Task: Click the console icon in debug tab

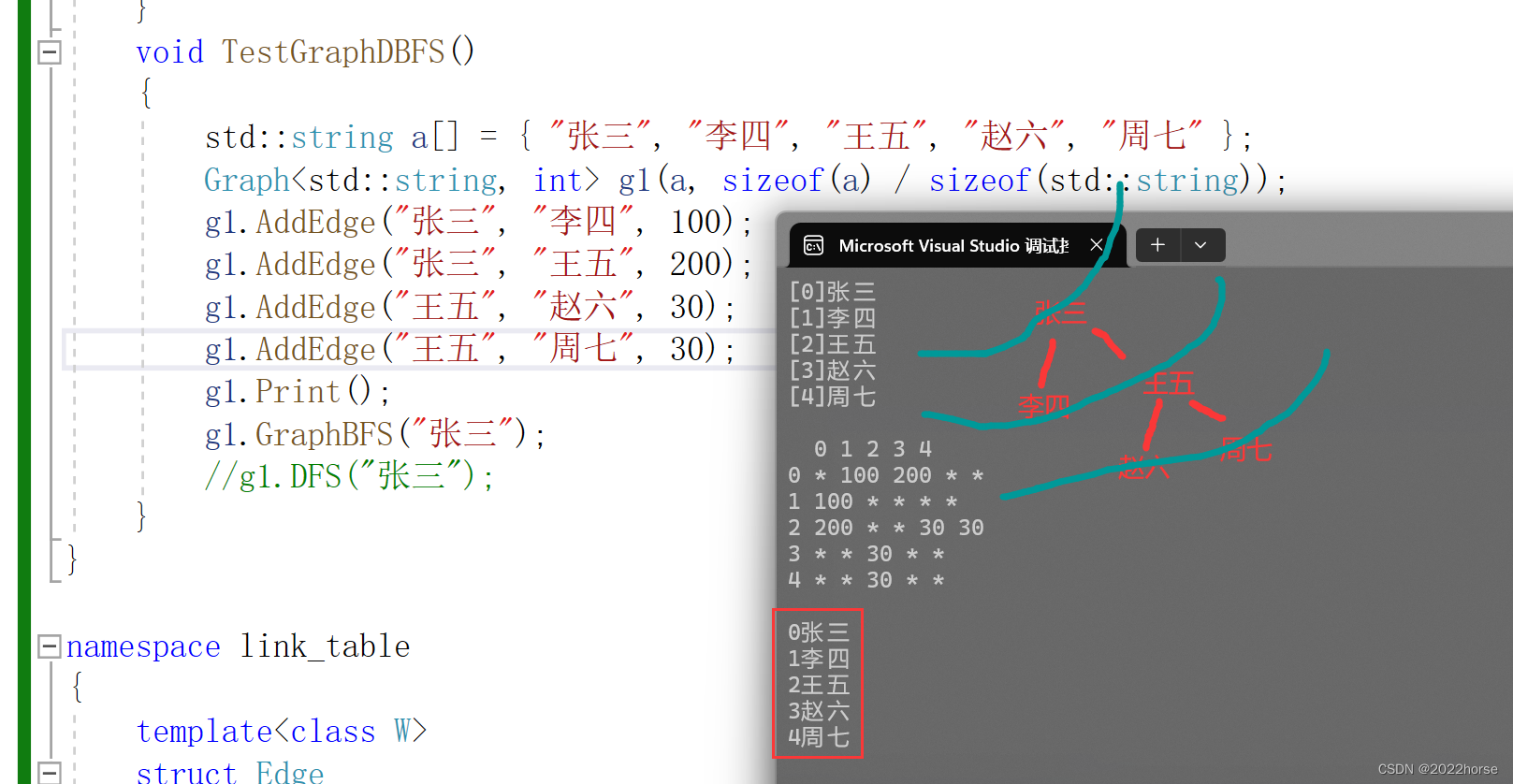Action: click(814, 245)
